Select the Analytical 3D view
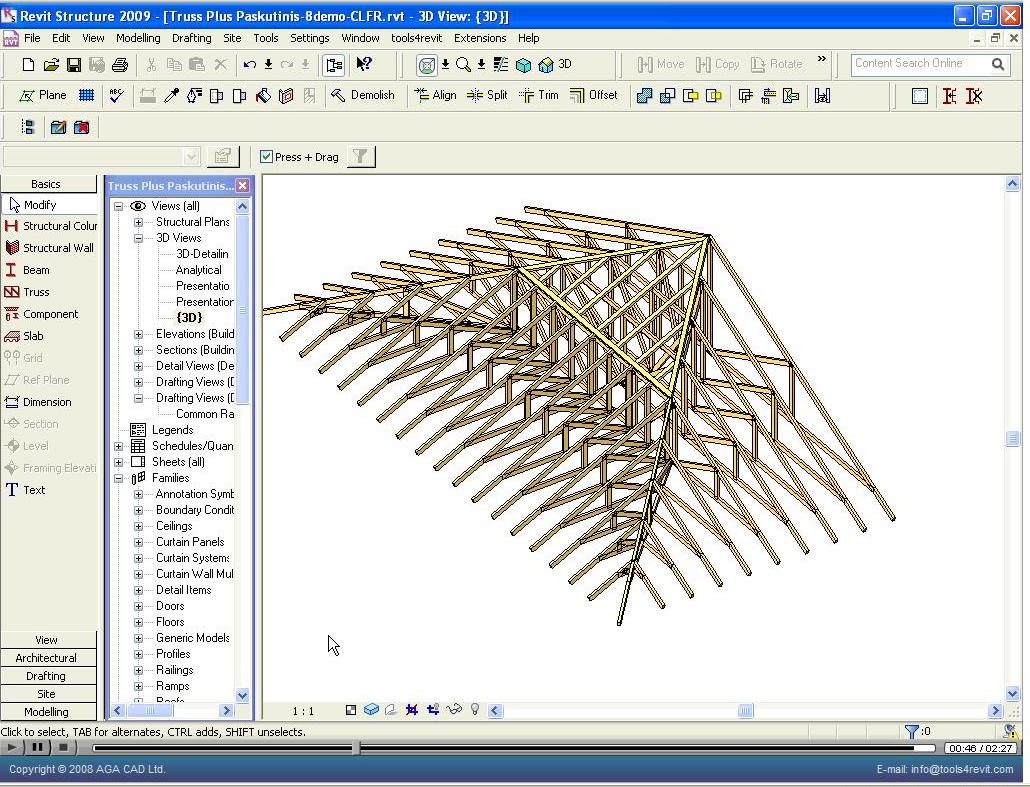The width and height of the screenshot is (1030, 787). click(x=198, y=270)
